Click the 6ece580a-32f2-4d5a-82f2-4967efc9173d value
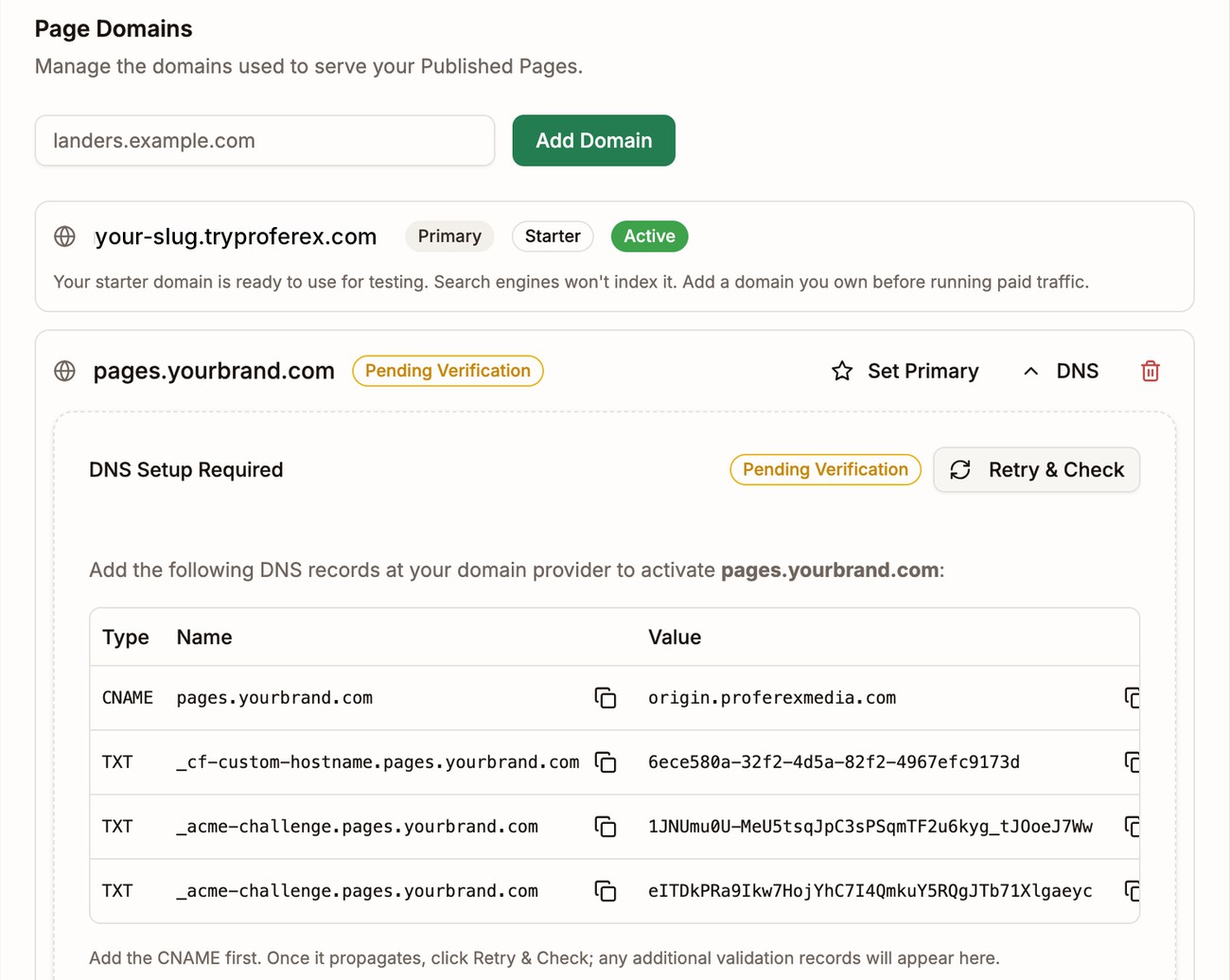Viewport: 1230px width, 980px height. (834, 762)
